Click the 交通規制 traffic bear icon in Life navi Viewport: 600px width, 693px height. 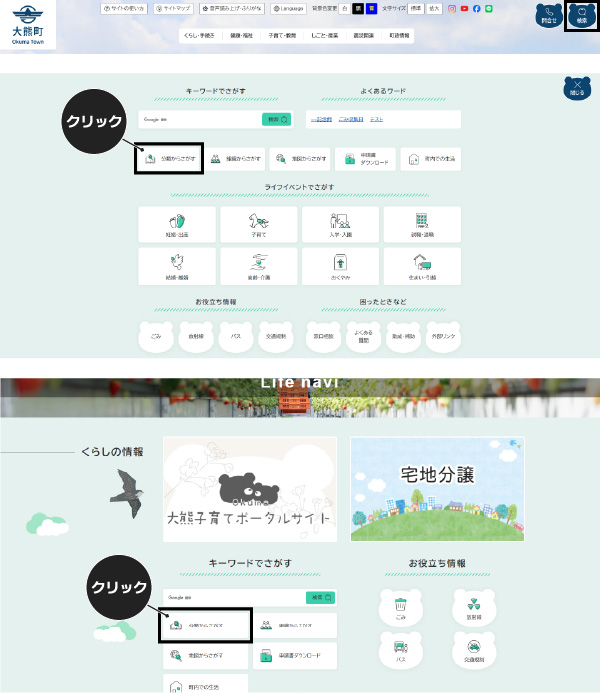pyautogui.click(x=474, y=651)
